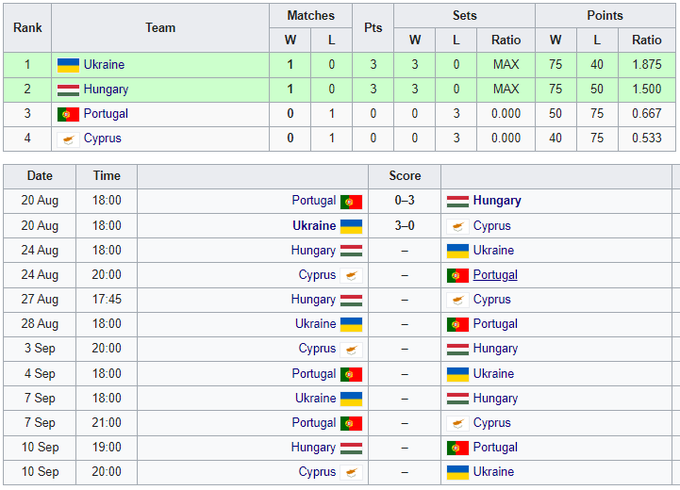Click Cyprus flag in the 3–0 match row
The width and height of the screenshot is (680, 490).
pos(458,226)
